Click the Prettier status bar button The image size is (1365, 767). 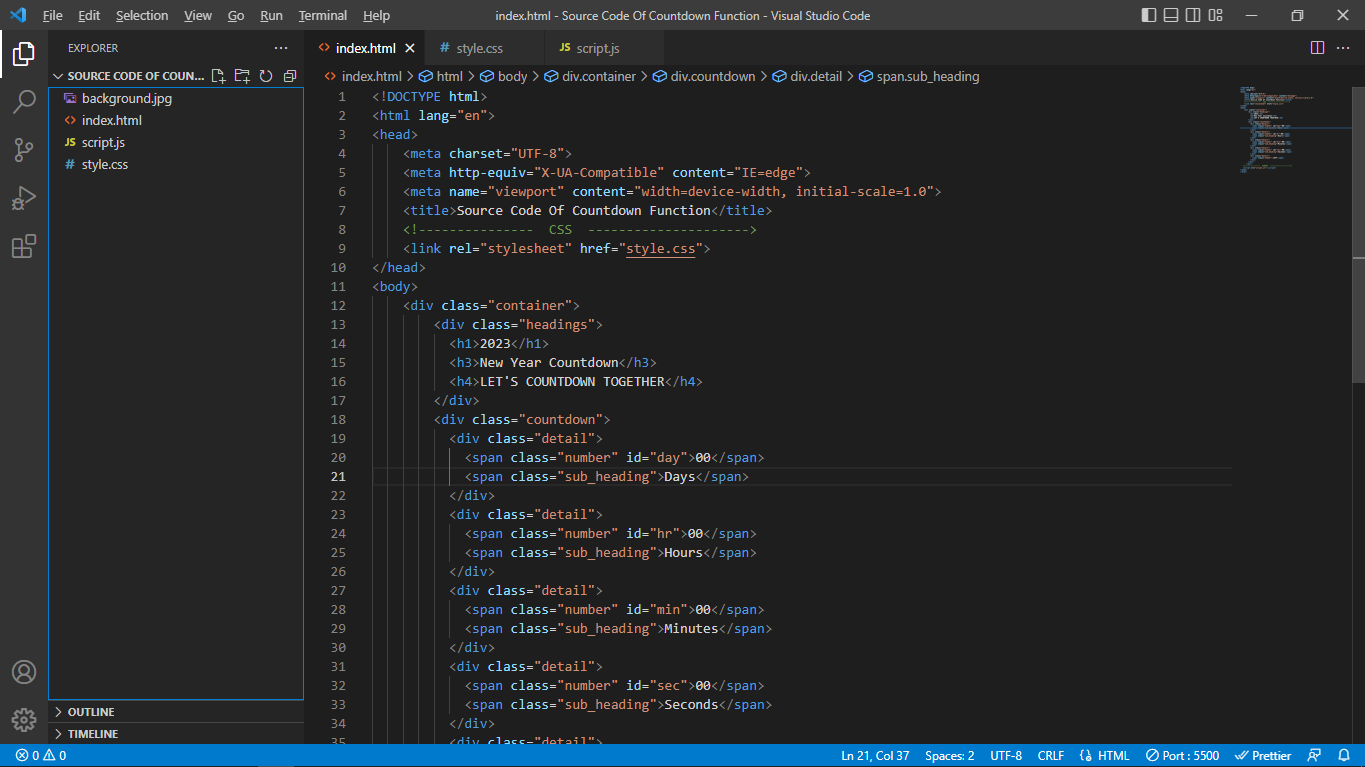click(1264, 756)
